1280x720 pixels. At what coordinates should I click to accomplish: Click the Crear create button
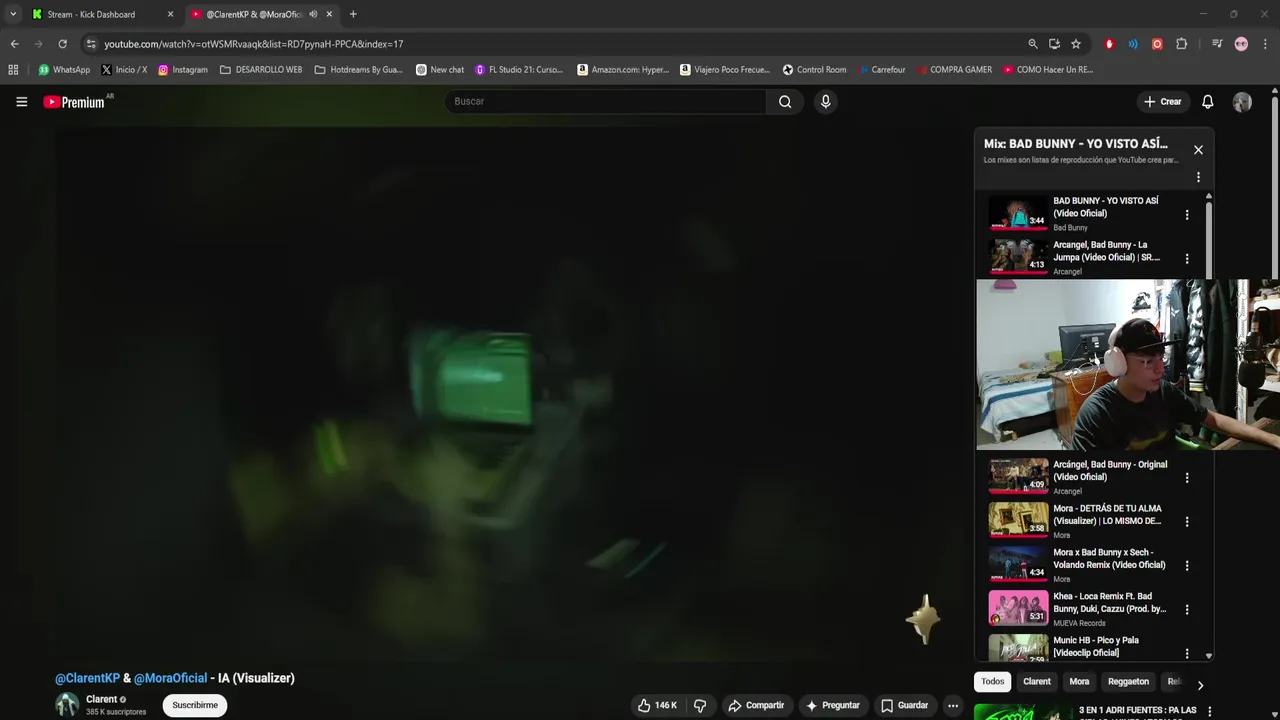point(1163,101)
